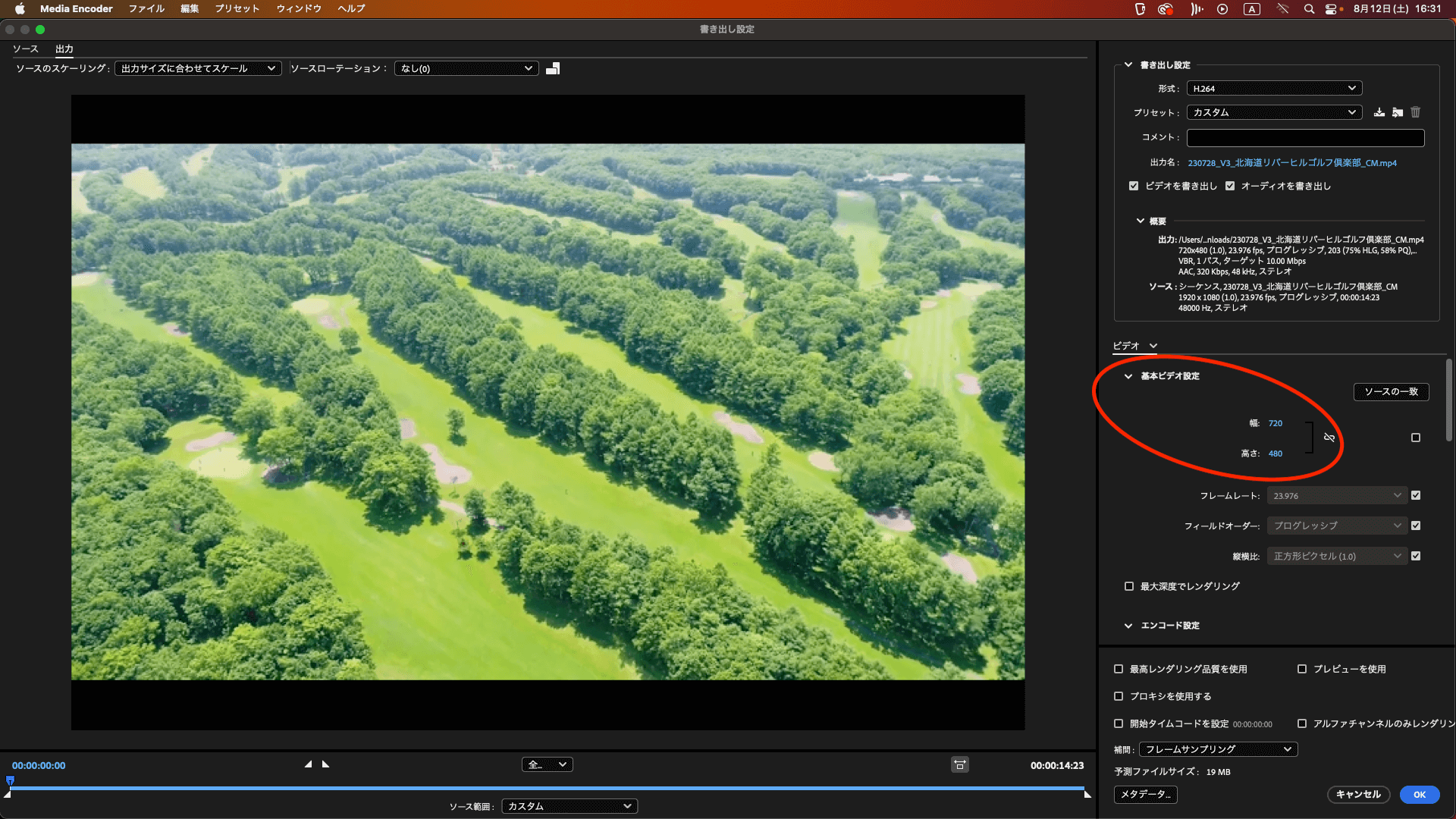This screenshot has height=819, width=1456.
Task: Enable render at maximum depth checkbox
Action: [x=1129, y=586]
